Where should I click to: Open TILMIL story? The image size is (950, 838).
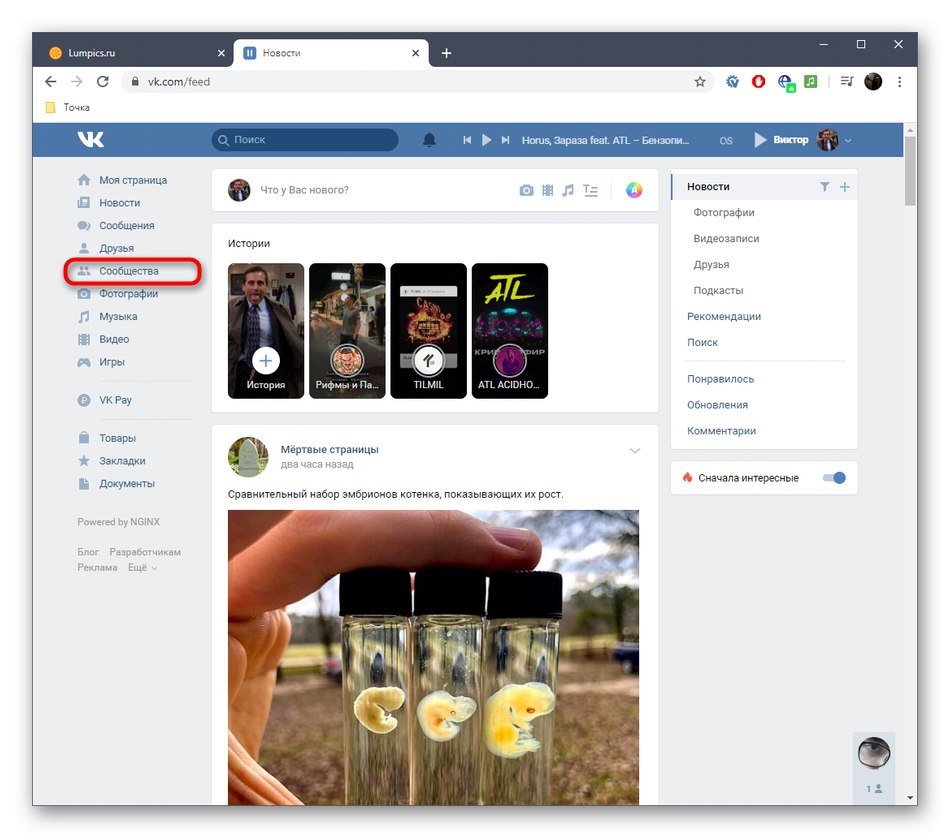point(428,331)
